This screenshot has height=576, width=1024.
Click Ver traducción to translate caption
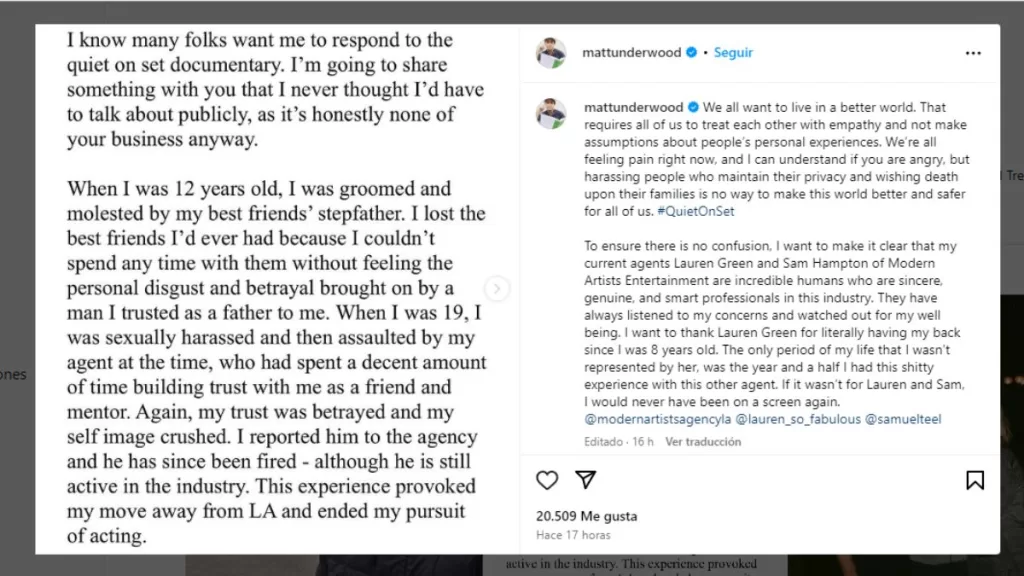703,441
